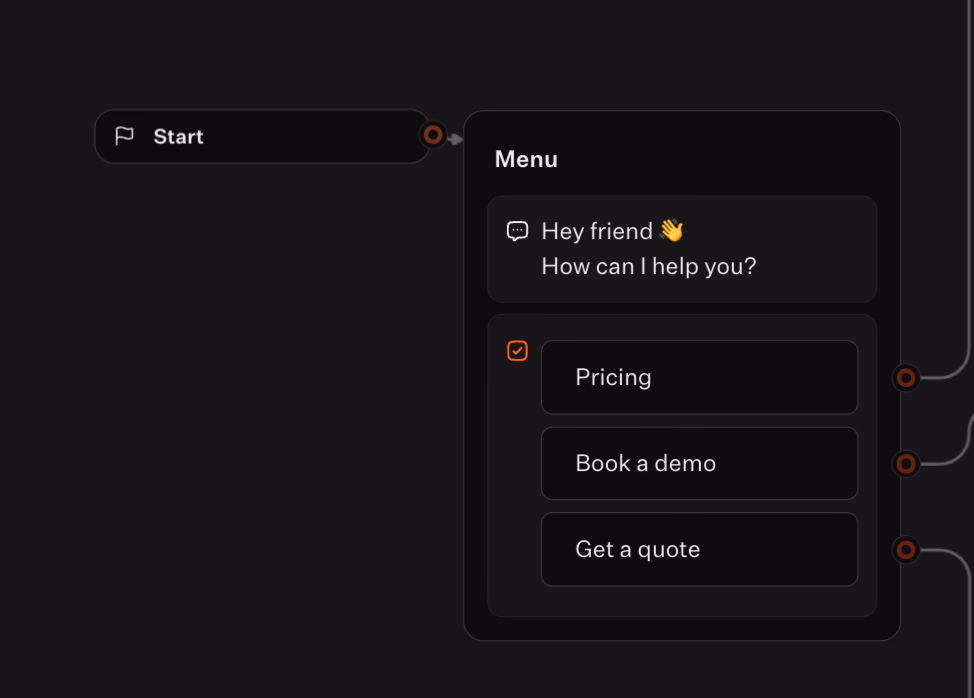Click the Book a demo choice button

699,463
